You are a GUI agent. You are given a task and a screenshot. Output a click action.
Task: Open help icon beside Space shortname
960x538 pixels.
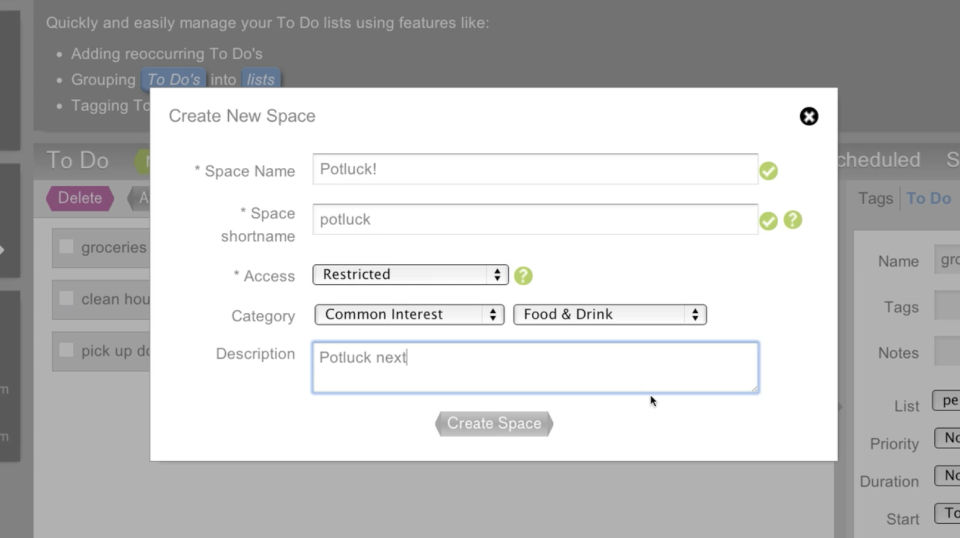click(793, 220)
